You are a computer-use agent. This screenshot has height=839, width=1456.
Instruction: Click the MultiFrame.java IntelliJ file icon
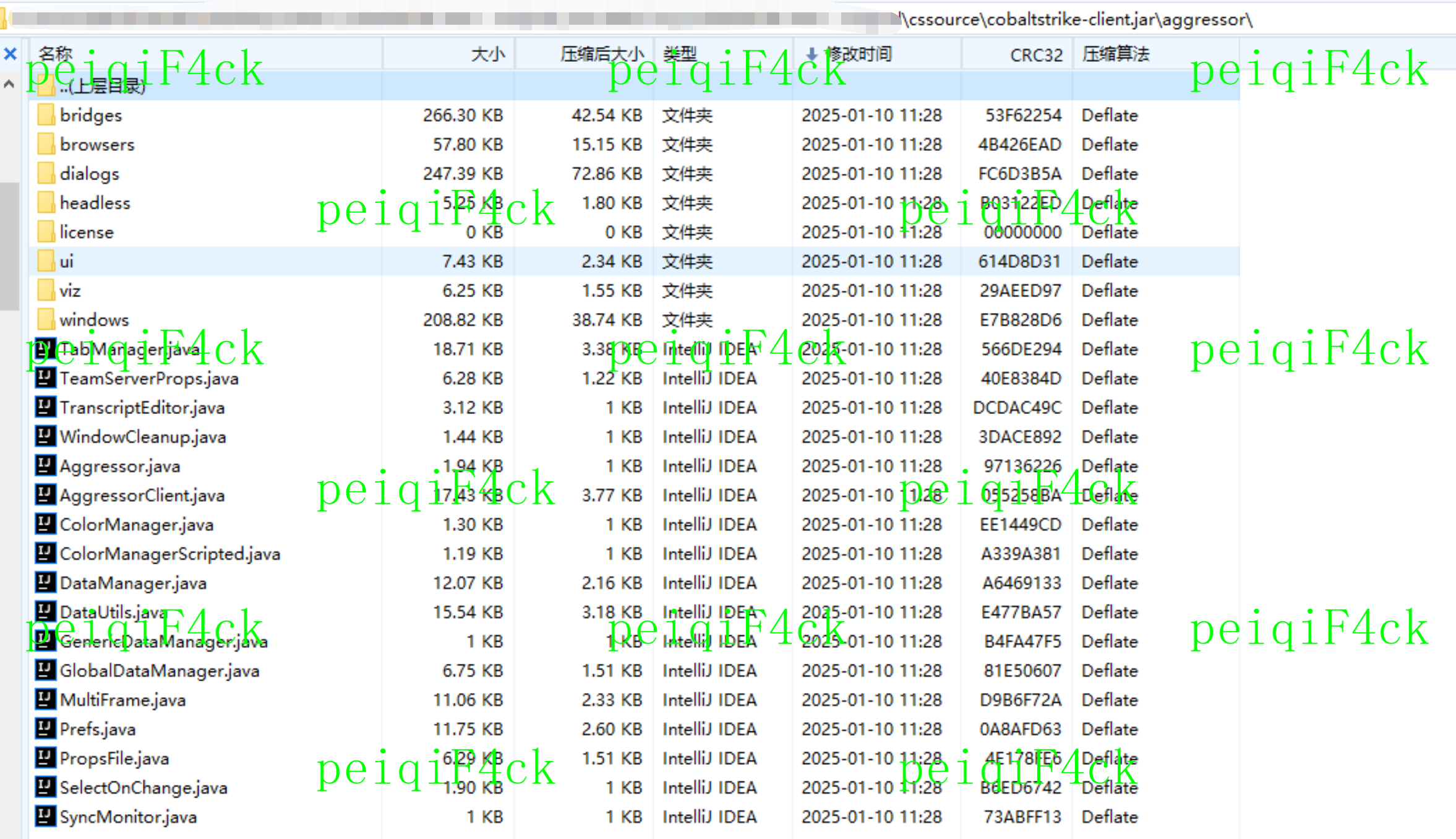pos(45,699)
